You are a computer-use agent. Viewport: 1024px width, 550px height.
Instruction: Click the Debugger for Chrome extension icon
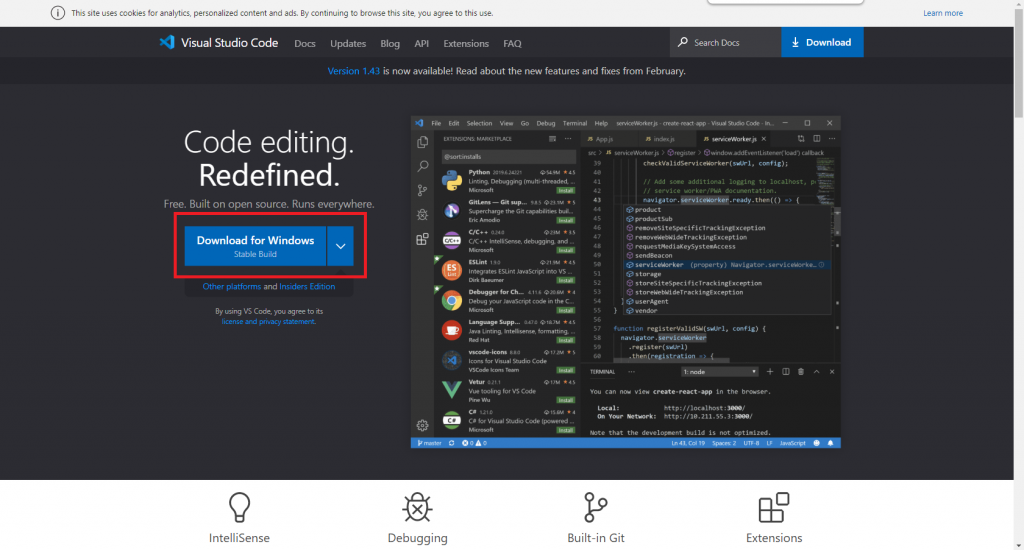click(x=451, y=300)
